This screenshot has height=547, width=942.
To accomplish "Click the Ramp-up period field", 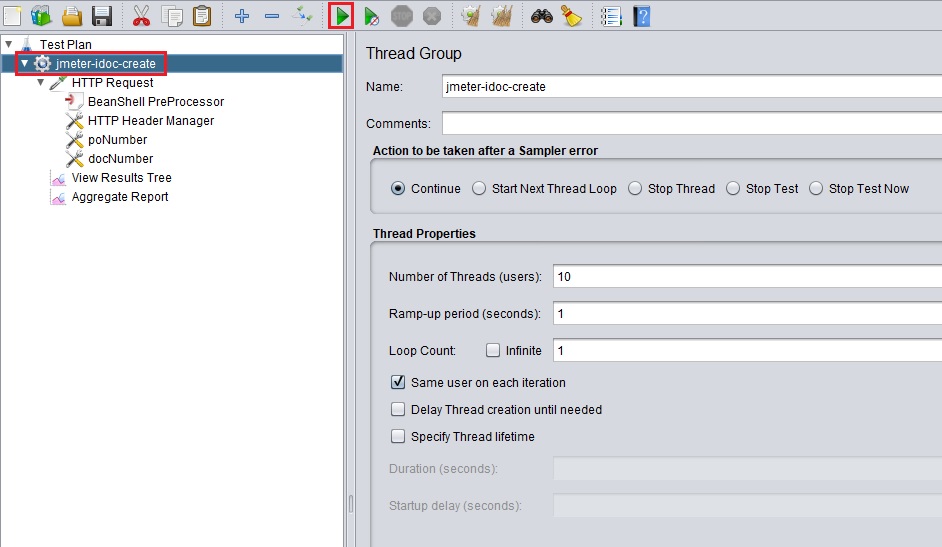I will (x=747, y=313).
